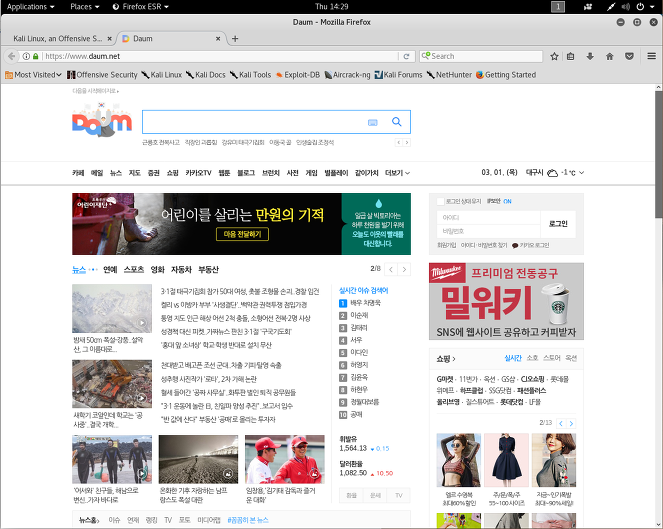This screenshot has height=529, width=663.
Task: Select the 영화 news tab
Action: tap(157, 270)
